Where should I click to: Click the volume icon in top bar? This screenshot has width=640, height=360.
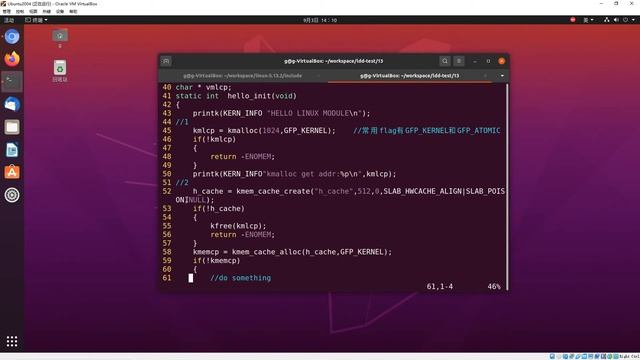click(x=616, y=20)
